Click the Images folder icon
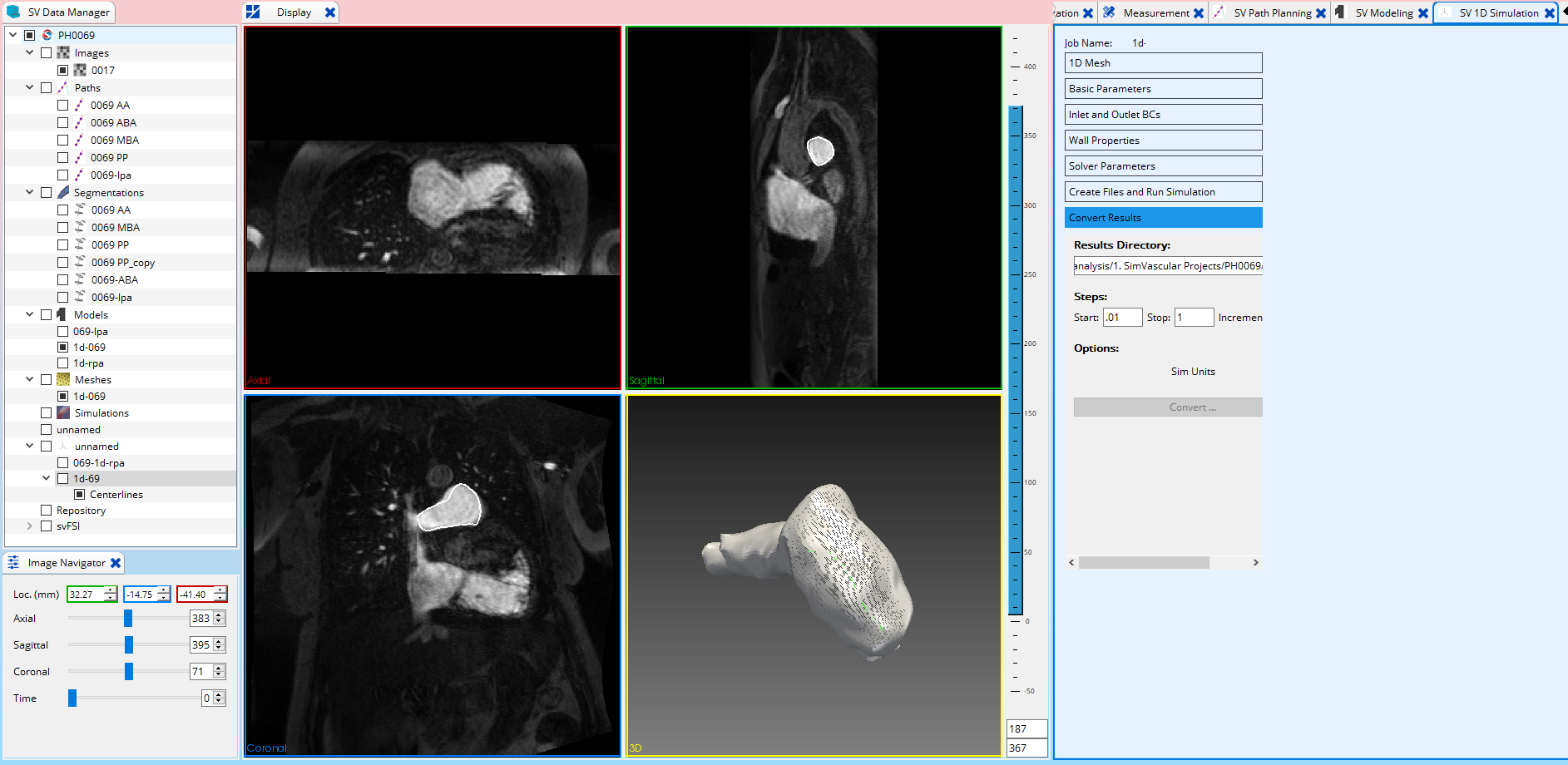 point(63,52)
